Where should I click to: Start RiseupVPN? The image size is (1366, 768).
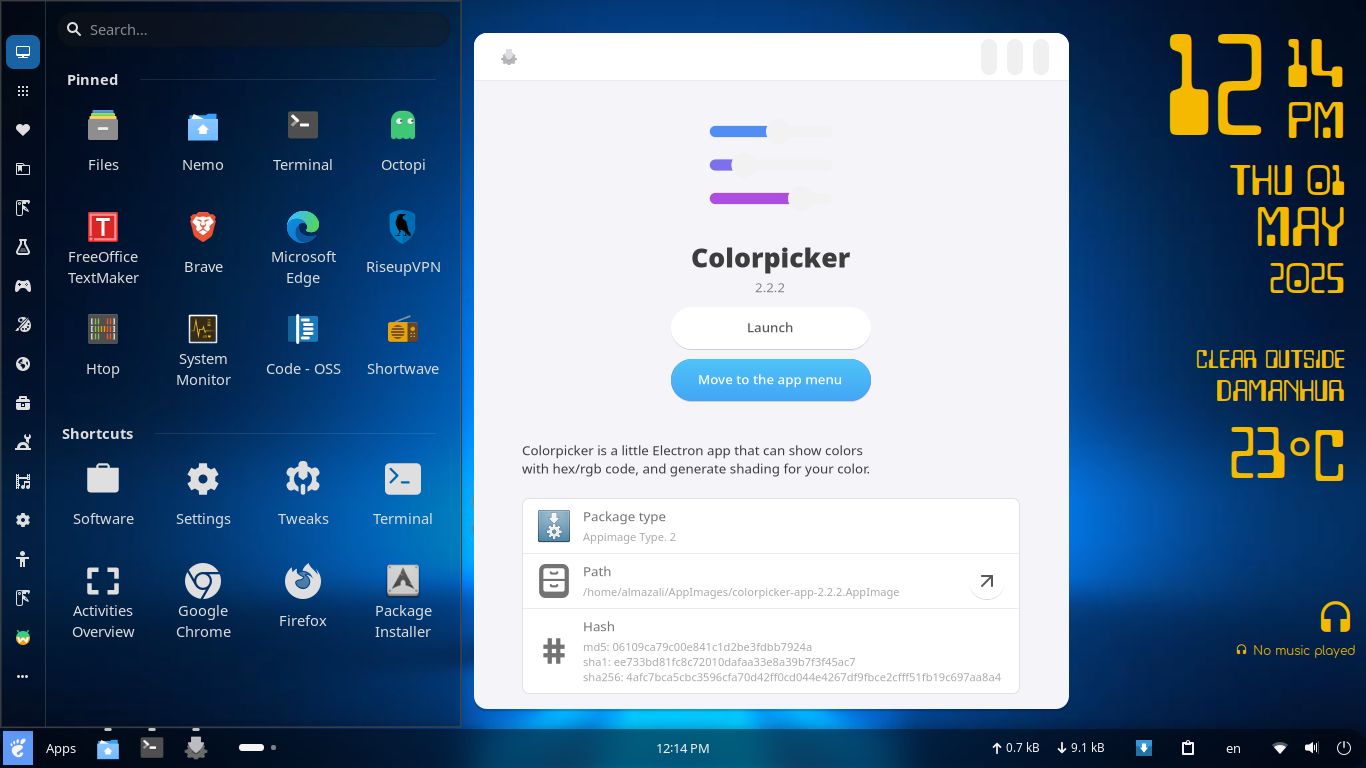403,243
